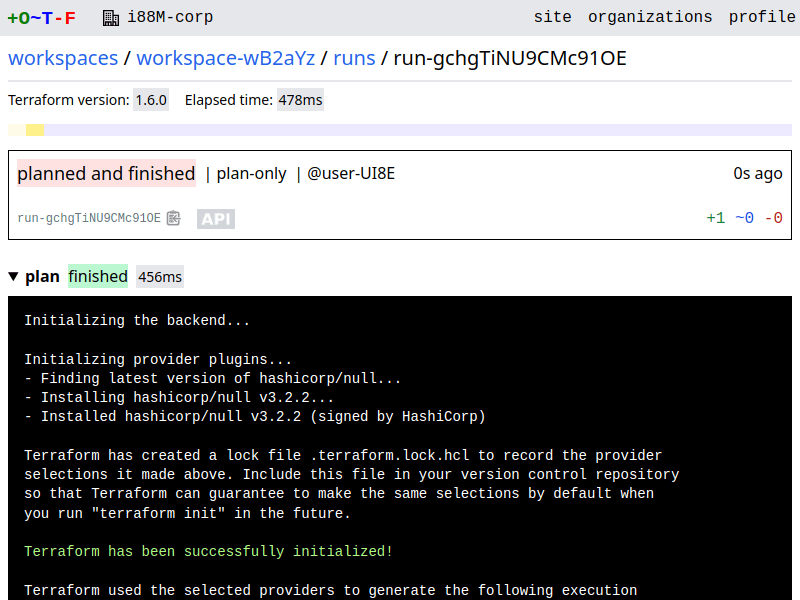This screenshot has width=800, height=600.
Task: Click 'Terraform has created a lock file' line
Action: (343, 455)
